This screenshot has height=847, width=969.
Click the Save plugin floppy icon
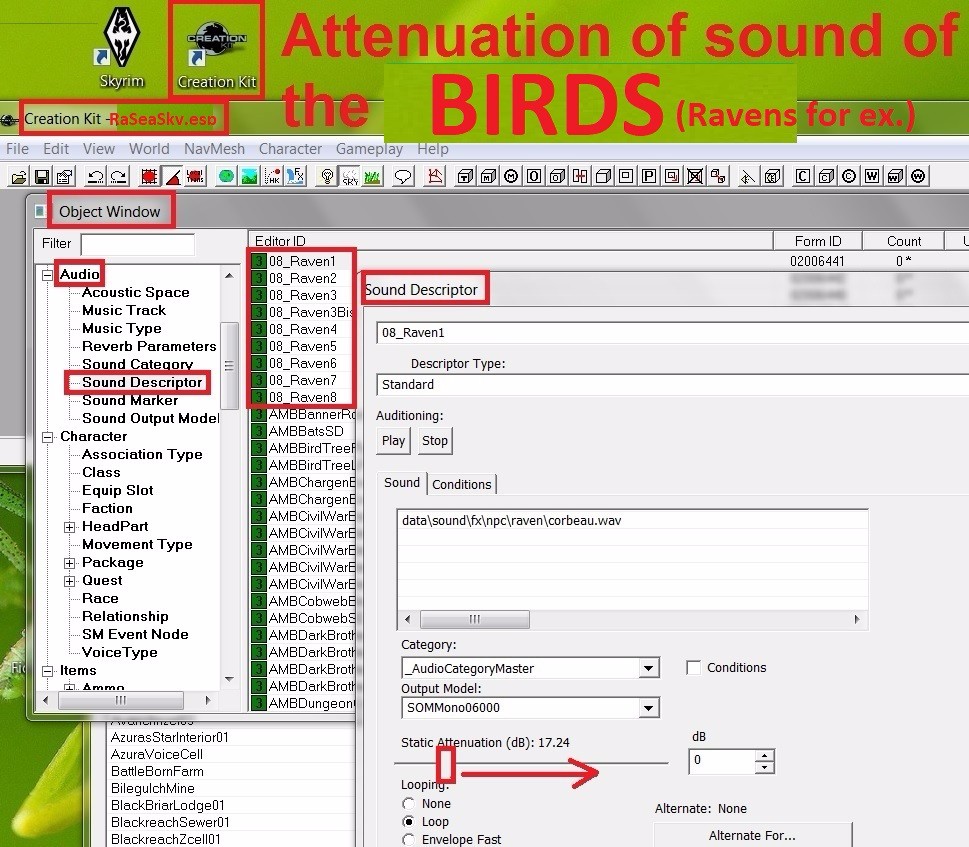(42, 177)
